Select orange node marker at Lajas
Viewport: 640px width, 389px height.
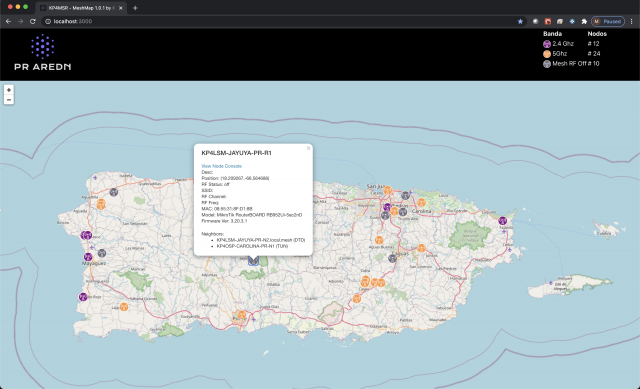[124, 307]
